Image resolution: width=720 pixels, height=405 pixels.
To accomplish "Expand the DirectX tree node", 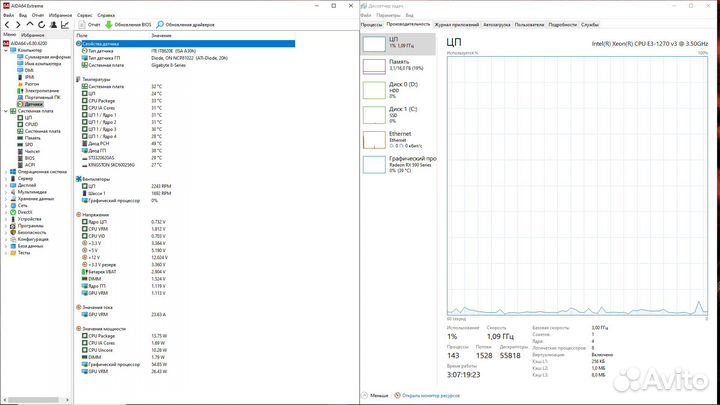I will (6, 212).
